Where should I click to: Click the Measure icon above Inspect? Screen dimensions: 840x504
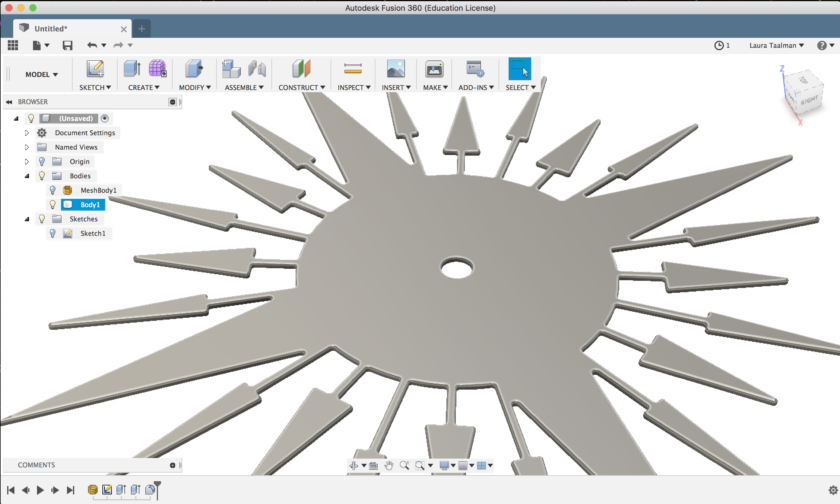352,69
